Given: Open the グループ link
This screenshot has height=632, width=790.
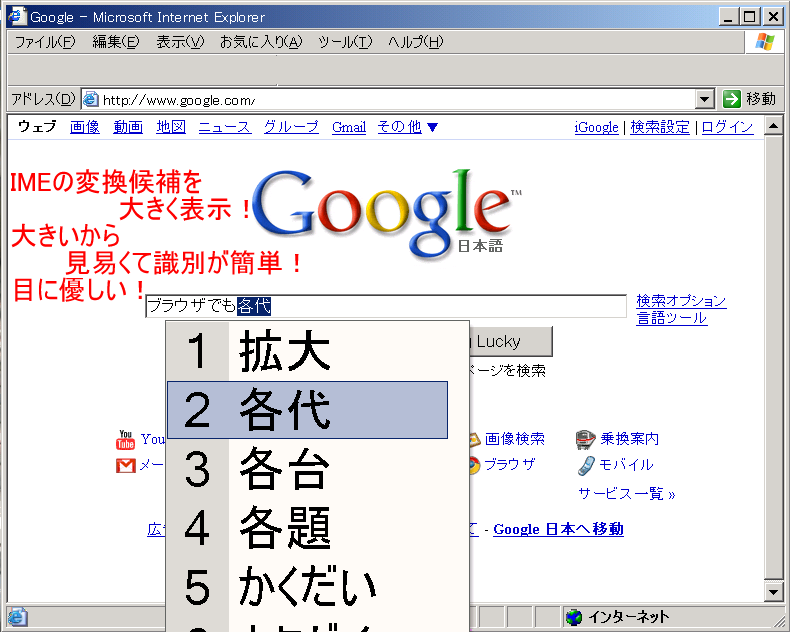Looking at the screenshot, I should [x=291, y=127].
